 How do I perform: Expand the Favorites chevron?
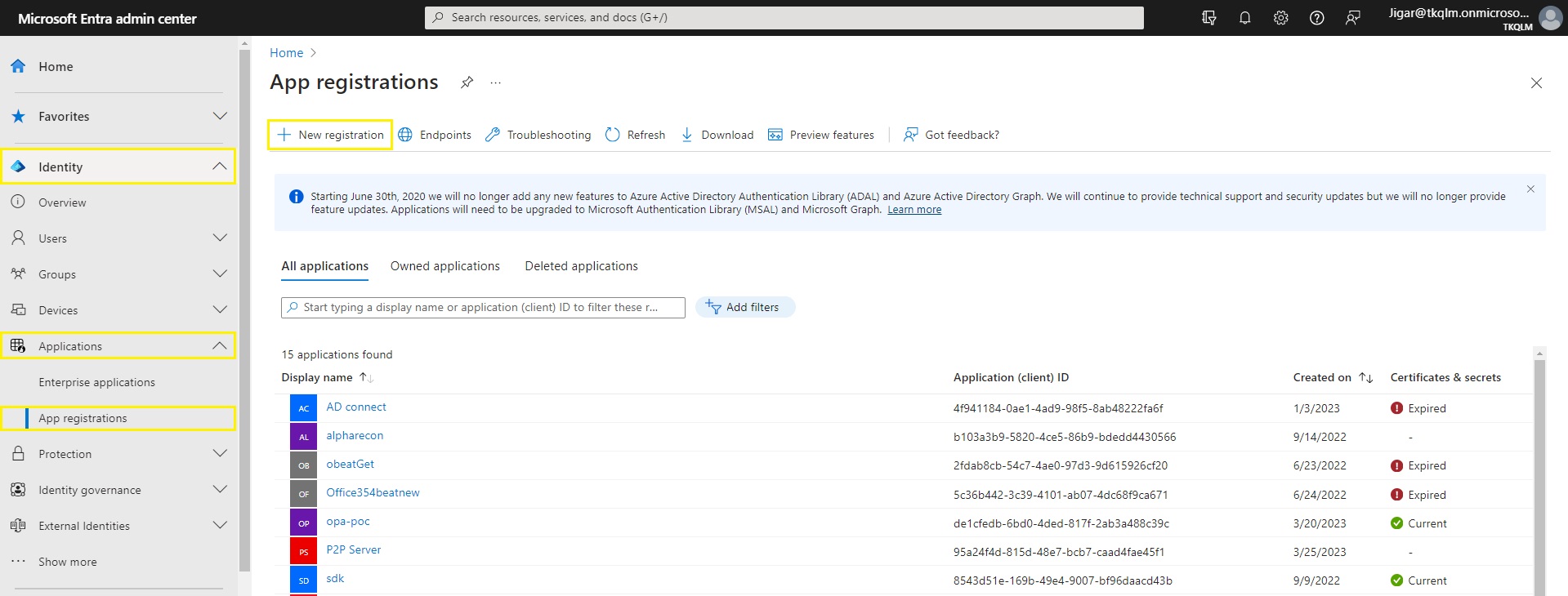click(x=220, y=116)
